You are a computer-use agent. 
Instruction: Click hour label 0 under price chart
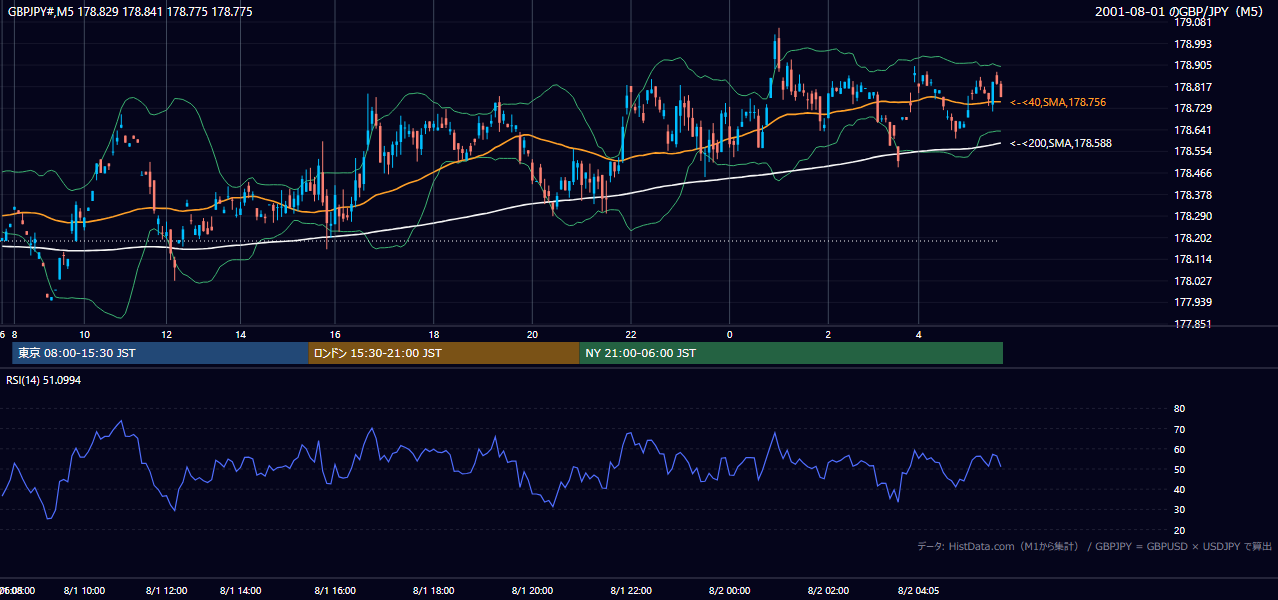tap(729, 334)
